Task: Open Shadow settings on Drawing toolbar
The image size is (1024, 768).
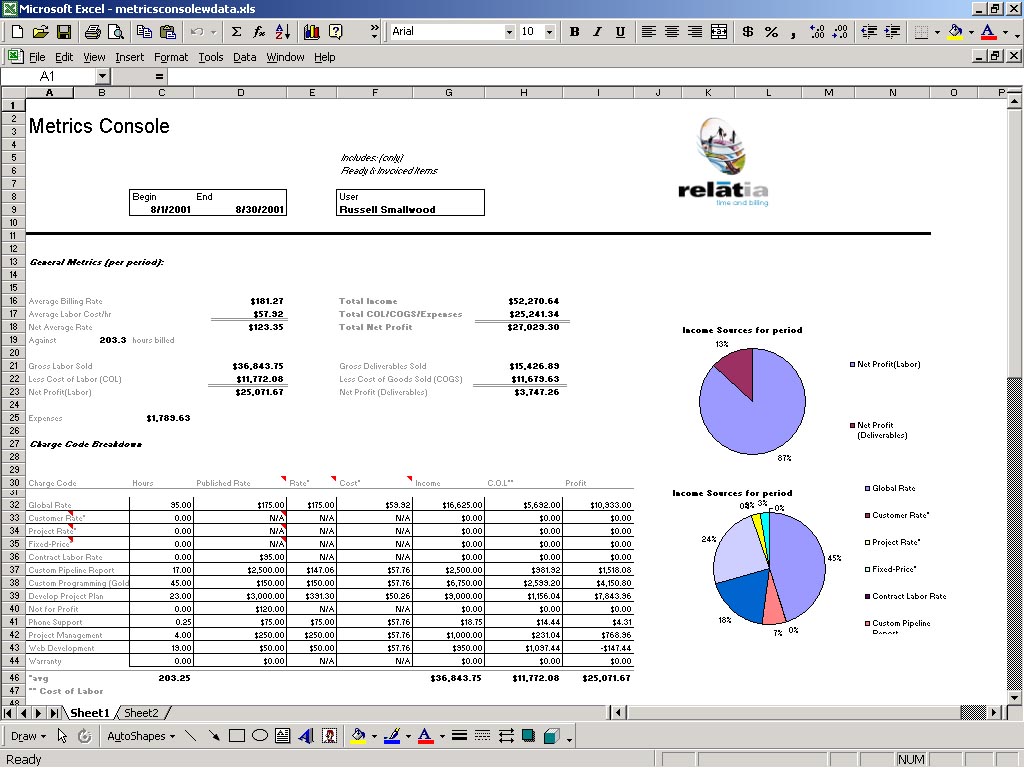Action: pyautogui.click(x=528, y=736)
